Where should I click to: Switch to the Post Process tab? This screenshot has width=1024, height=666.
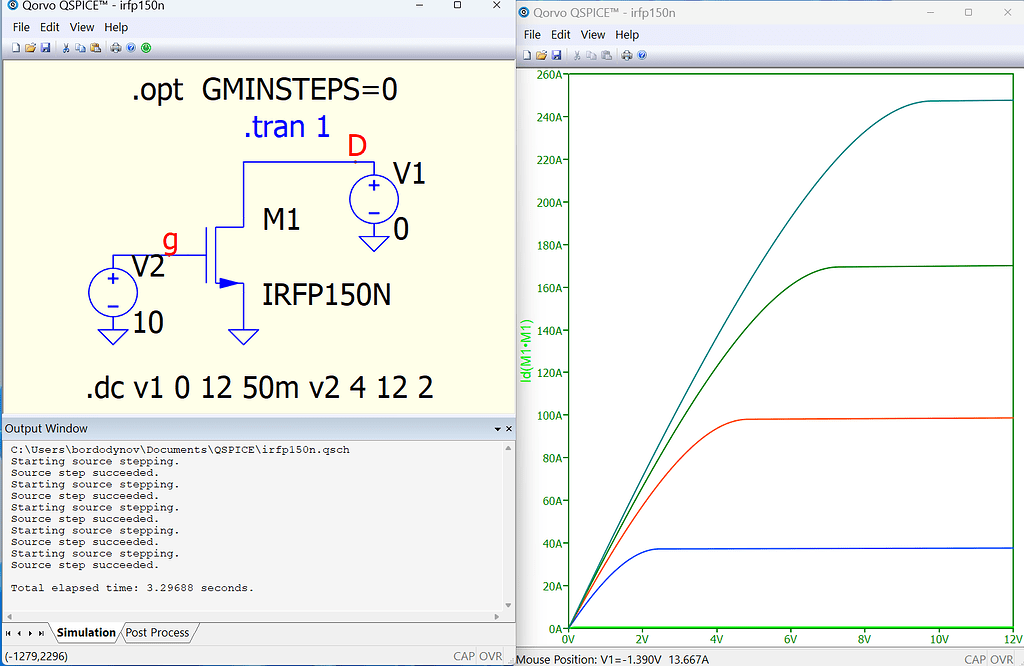click(157, 632)
